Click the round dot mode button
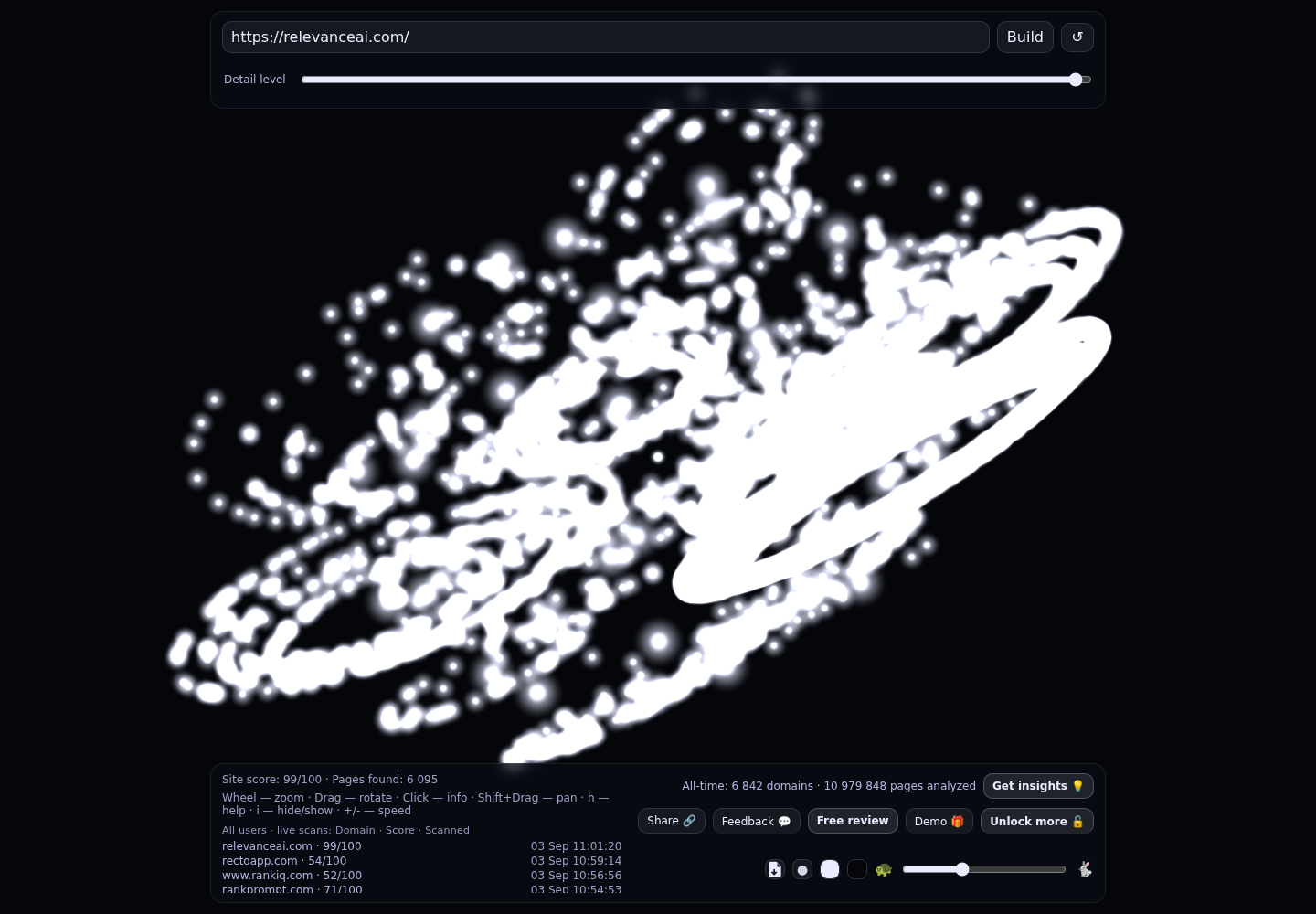Viewport: 1316px width, 914px height. [x=802, y=869]
